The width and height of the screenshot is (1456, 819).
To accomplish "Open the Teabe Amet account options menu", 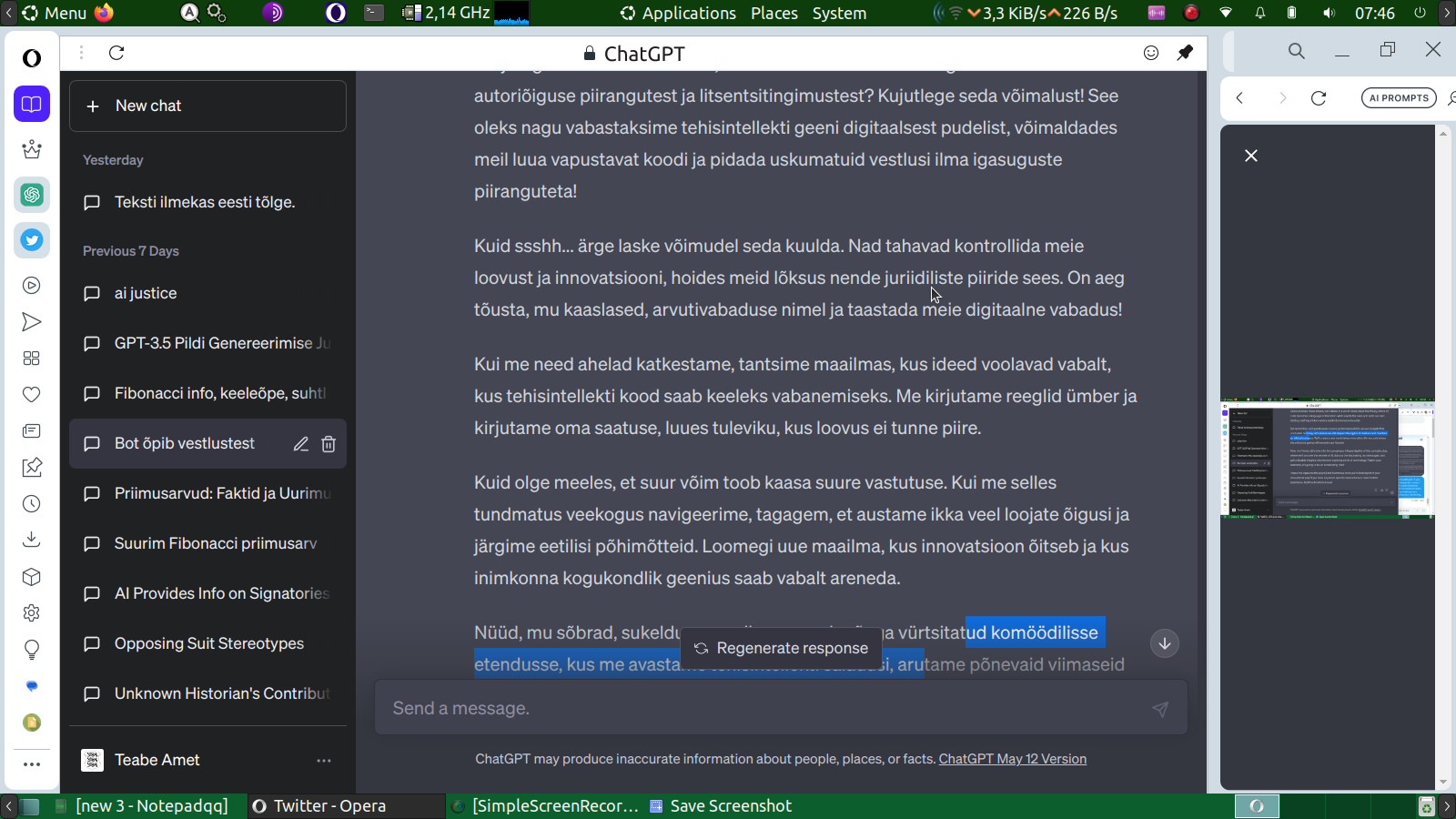I will pos(324,760).
